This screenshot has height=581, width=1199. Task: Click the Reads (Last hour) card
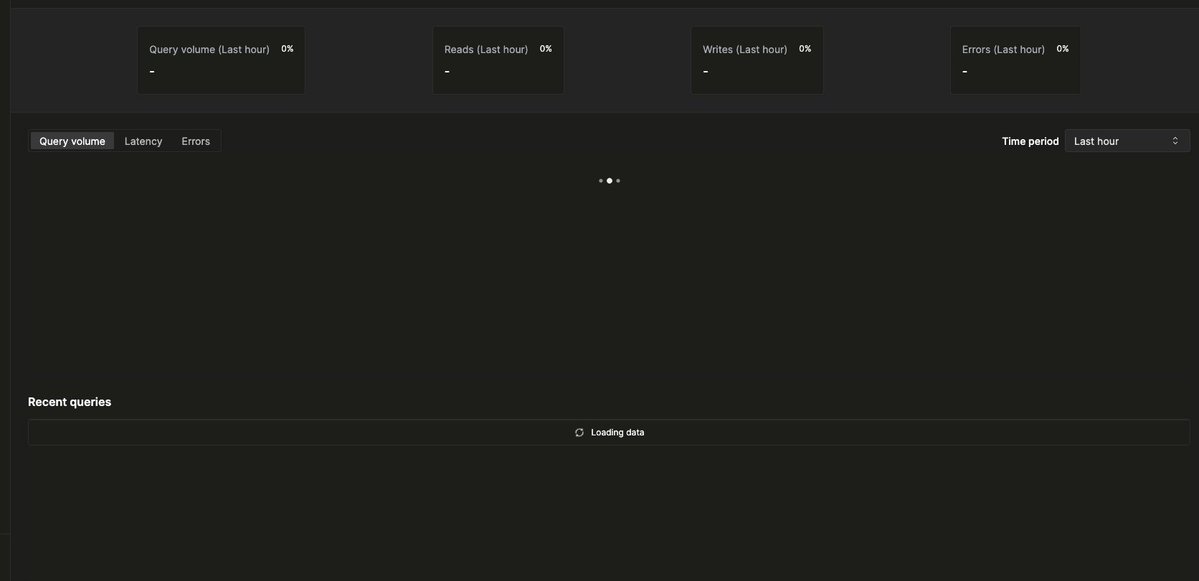pos(498,60)
